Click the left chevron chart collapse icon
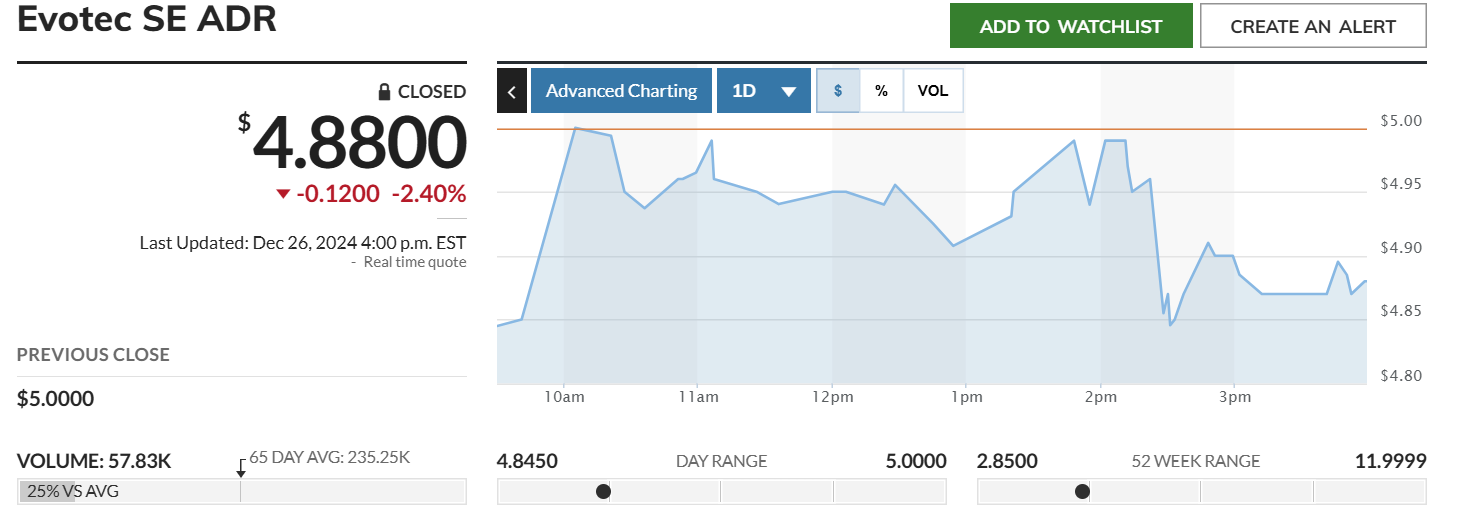 point(511,91)
